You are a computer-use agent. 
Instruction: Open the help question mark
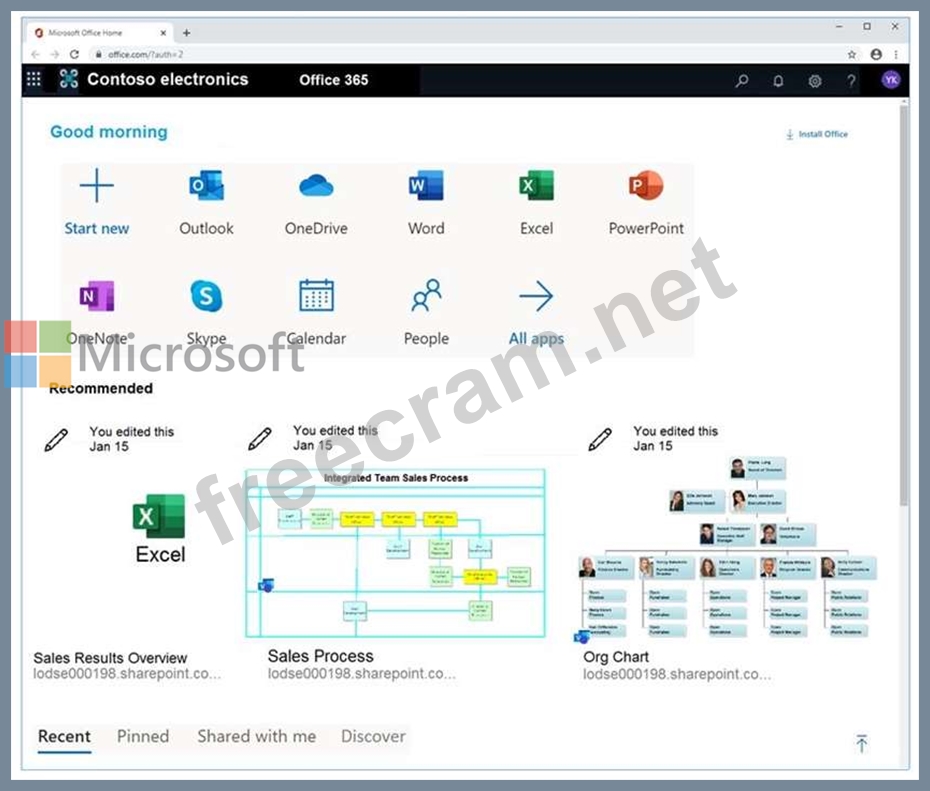click(851, 81)
